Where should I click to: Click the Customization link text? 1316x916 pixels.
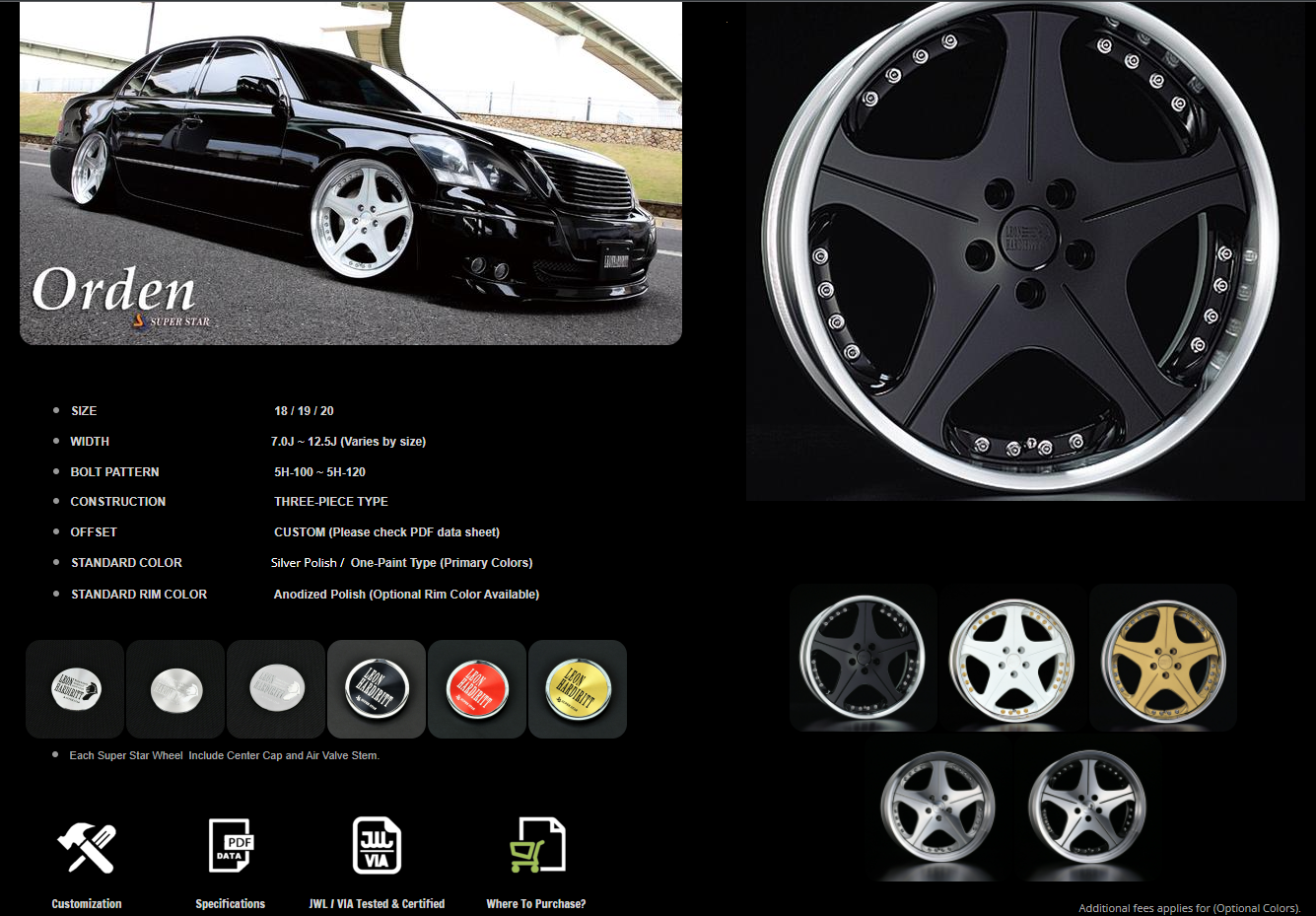87,903
